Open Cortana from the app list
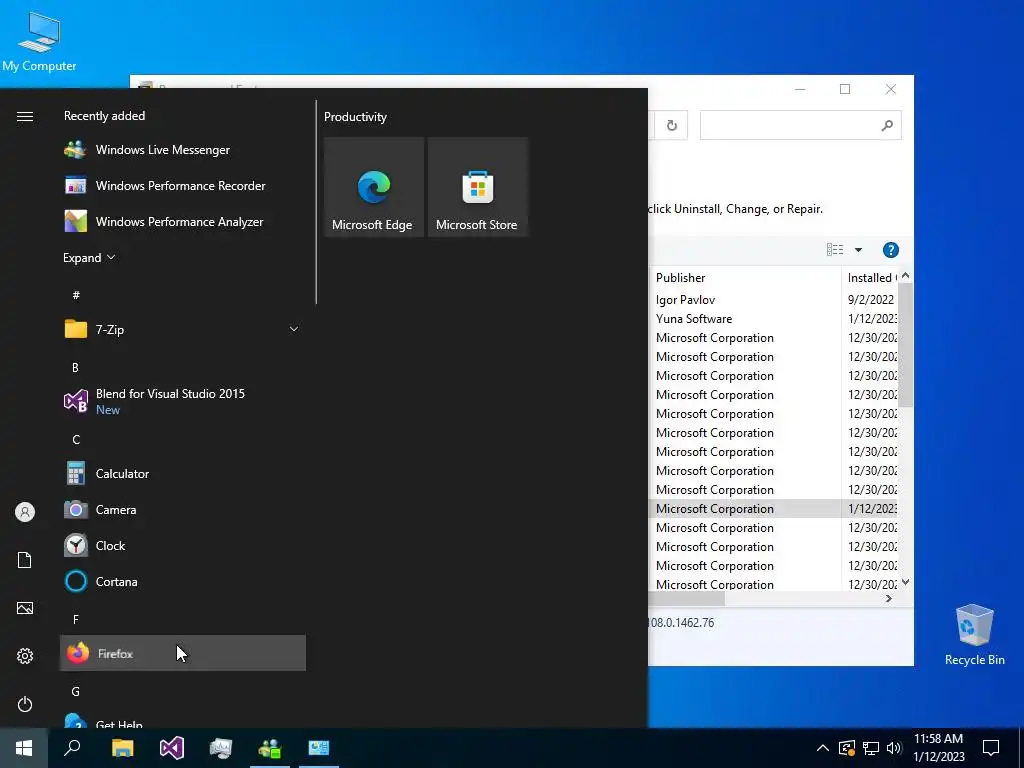Image resolution: width=1024 pixels, height=768 pixels. [182, 581]
